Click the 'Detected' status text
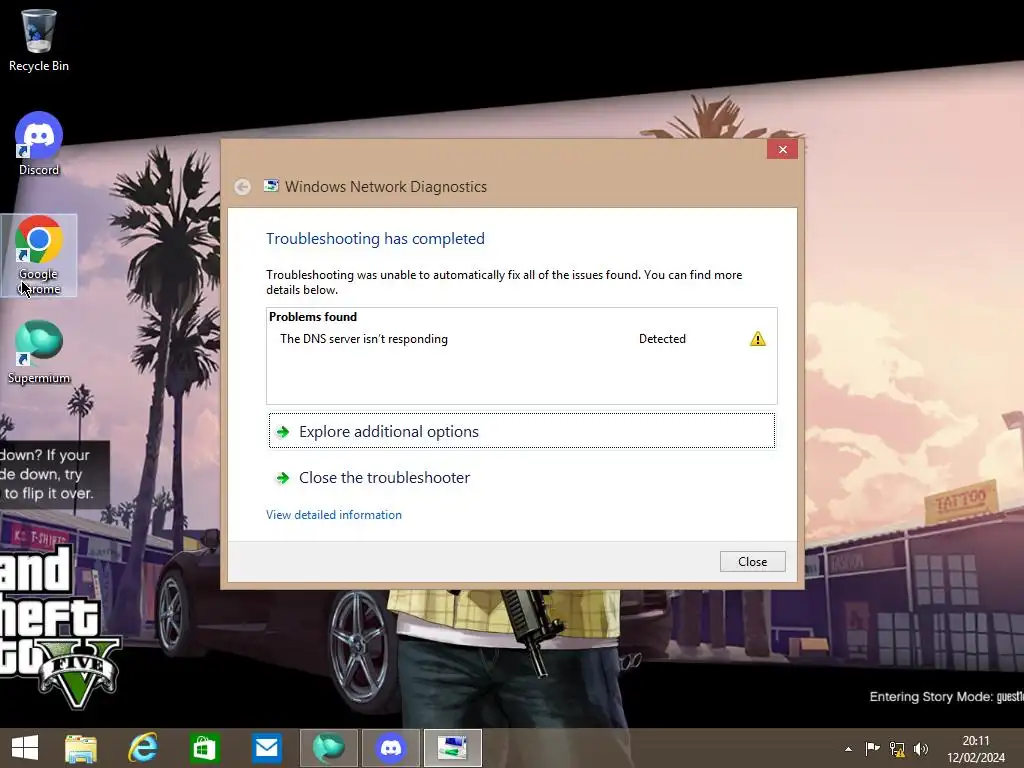Image resolution: width=1024 pixels, height=768 pixels. click(662, 339)
